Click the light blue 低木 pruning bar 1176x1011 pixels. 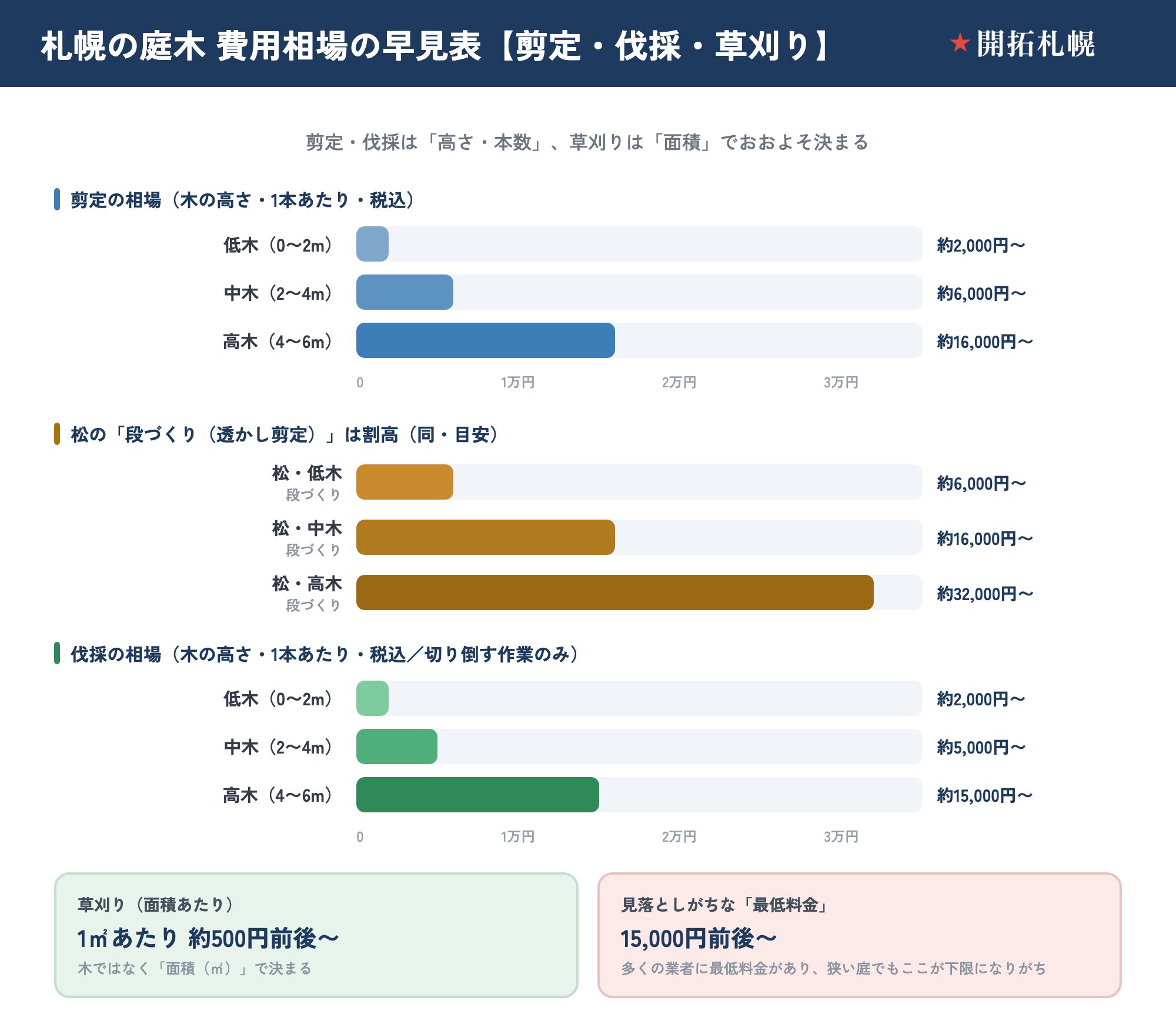tap(372, 244)
